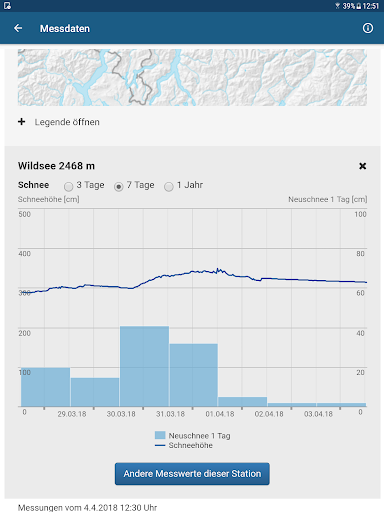
Task: Toggle the Schneehöhe line legend entry
Action: point(184,445)
